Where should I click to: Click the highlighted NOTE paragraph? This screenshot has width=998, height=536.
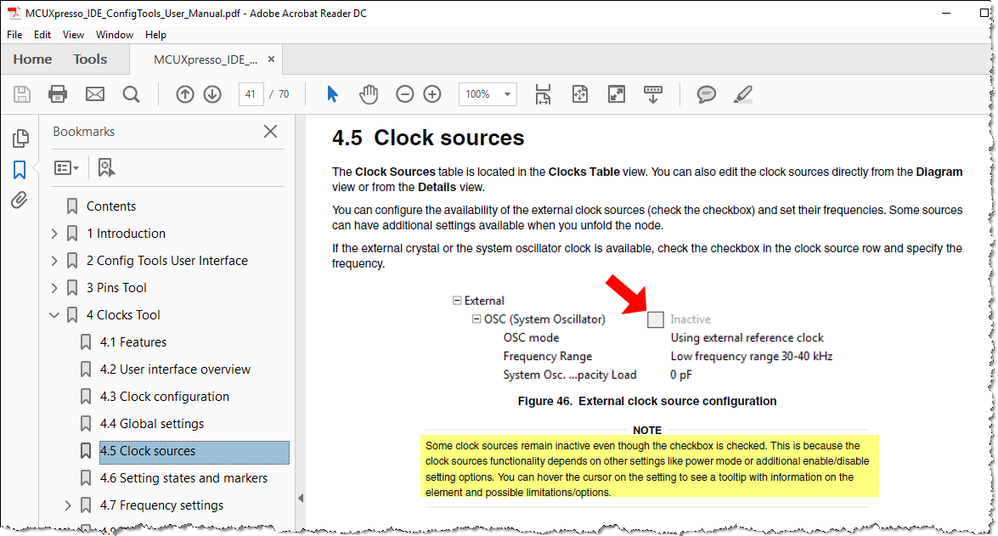coord(650,469)
